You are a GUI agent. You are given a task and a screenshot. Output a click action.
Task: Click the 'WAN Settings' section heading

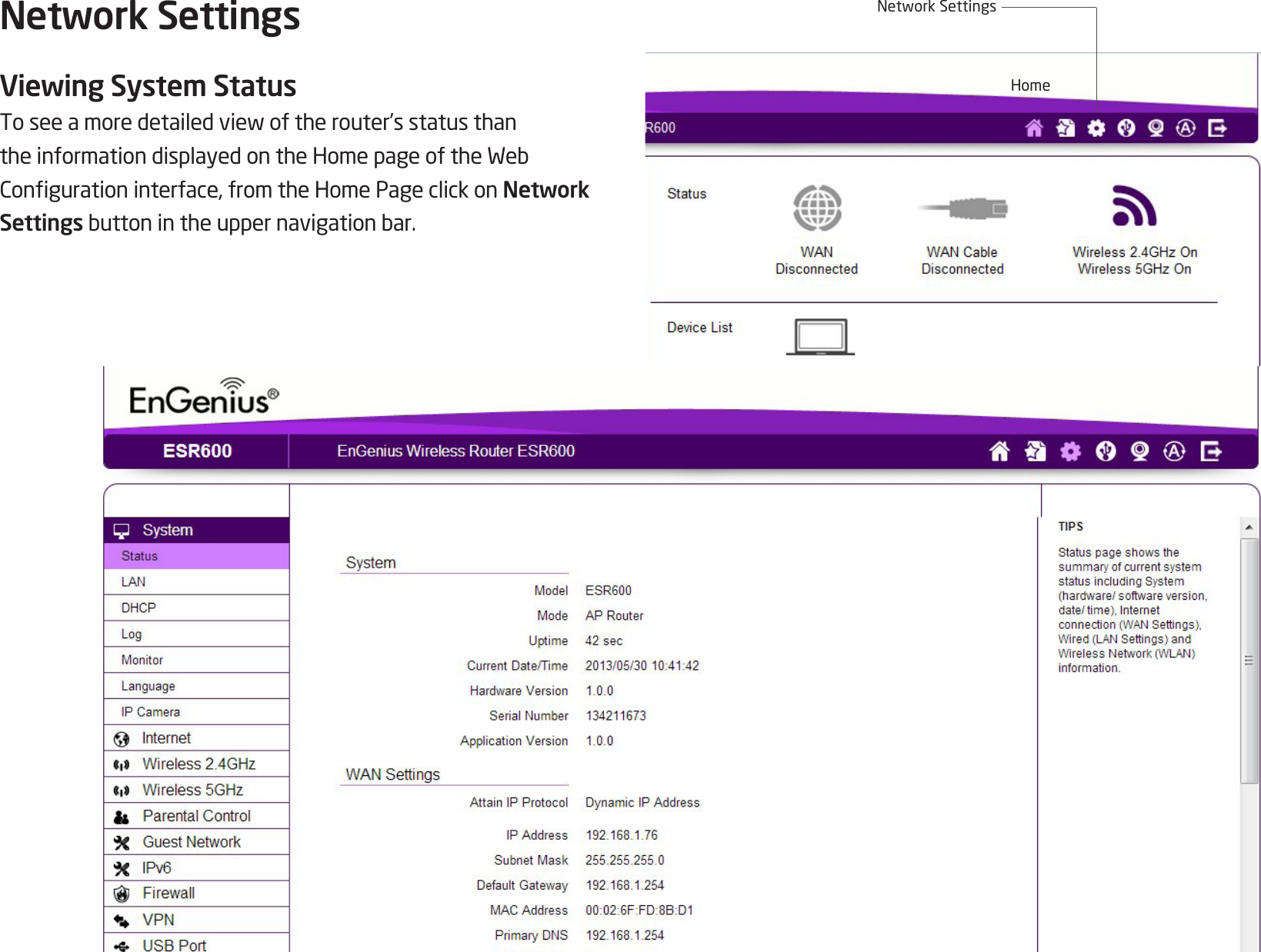point(392,774)
